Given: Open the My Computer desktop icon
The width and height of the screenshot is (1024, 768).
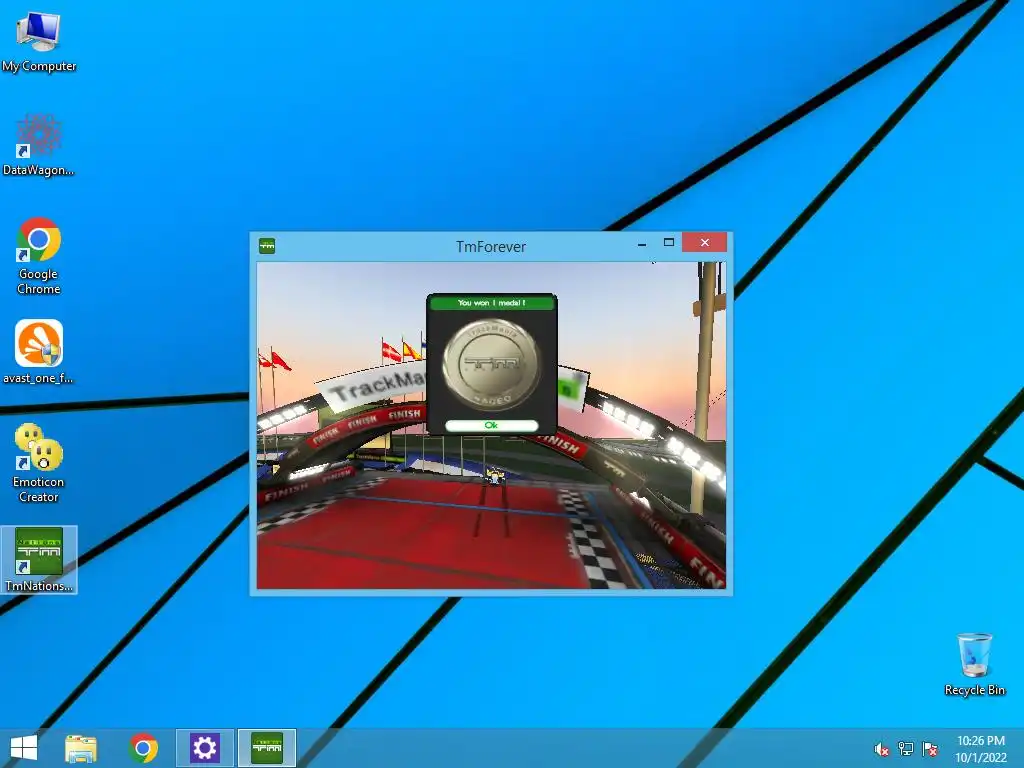Looking at the screenshot, I should 39,40.
